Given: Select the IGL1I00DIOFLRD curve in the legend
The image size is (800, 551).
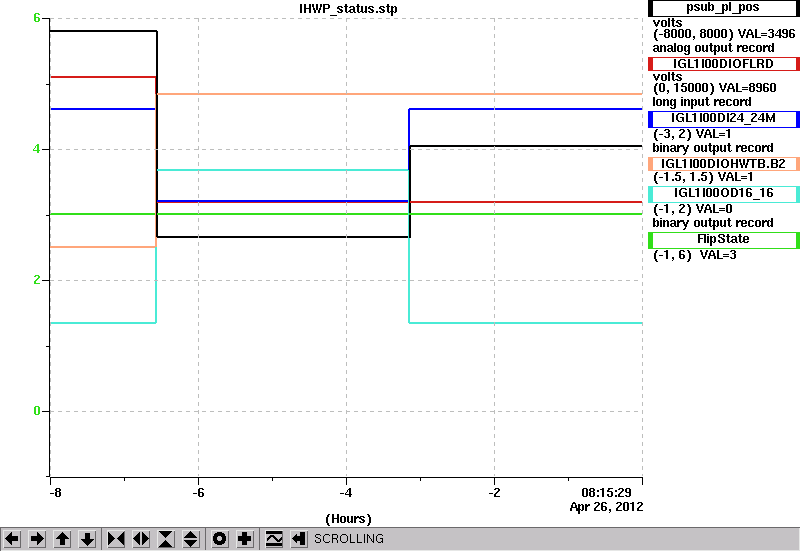Looking at the screenshot, I should click(723, 64).
